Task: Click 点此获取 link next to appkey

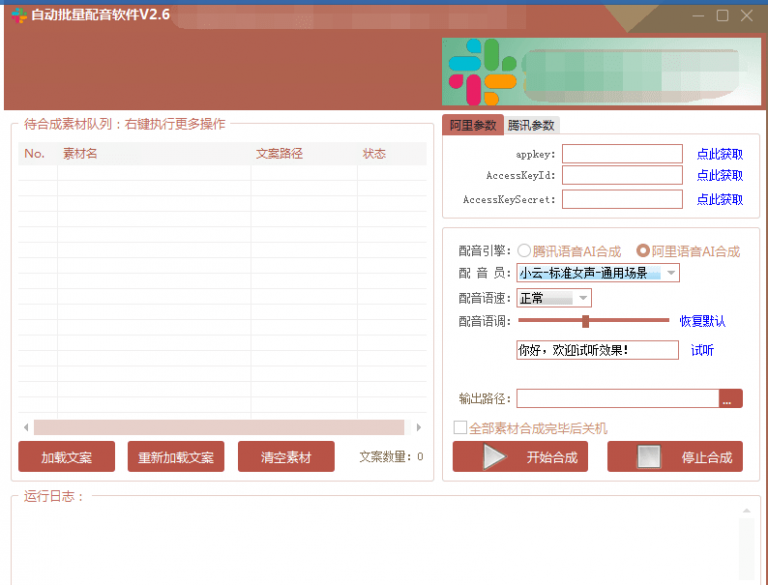Action: coord(719,154)
